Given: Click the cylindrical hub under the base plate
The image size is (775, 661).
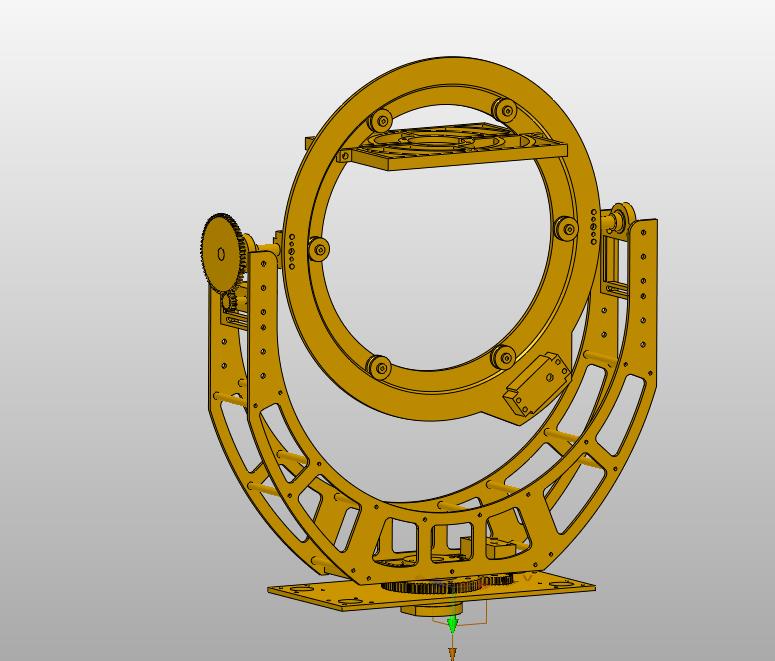Looking at the screenshot, I should coord(430,611).
